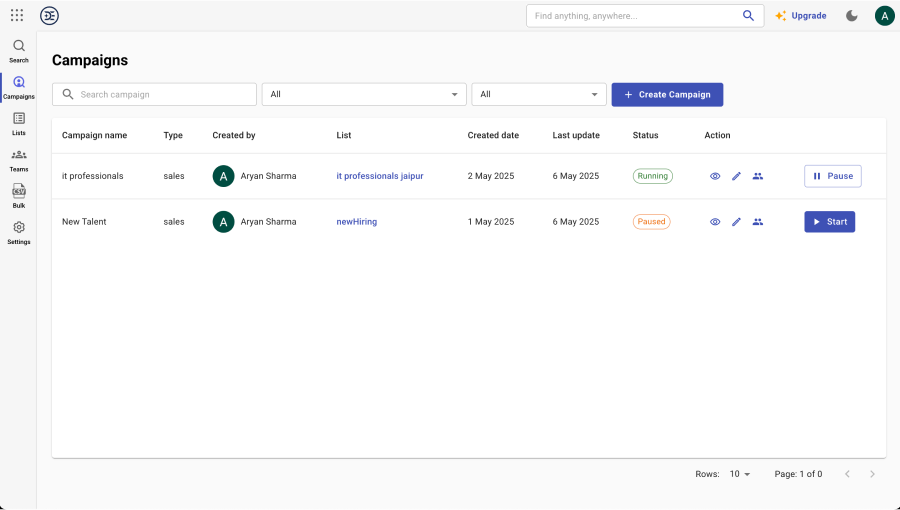Open Search from the sidebar
This screenshot has height=510, width=900.
click(x=18, y=51)
